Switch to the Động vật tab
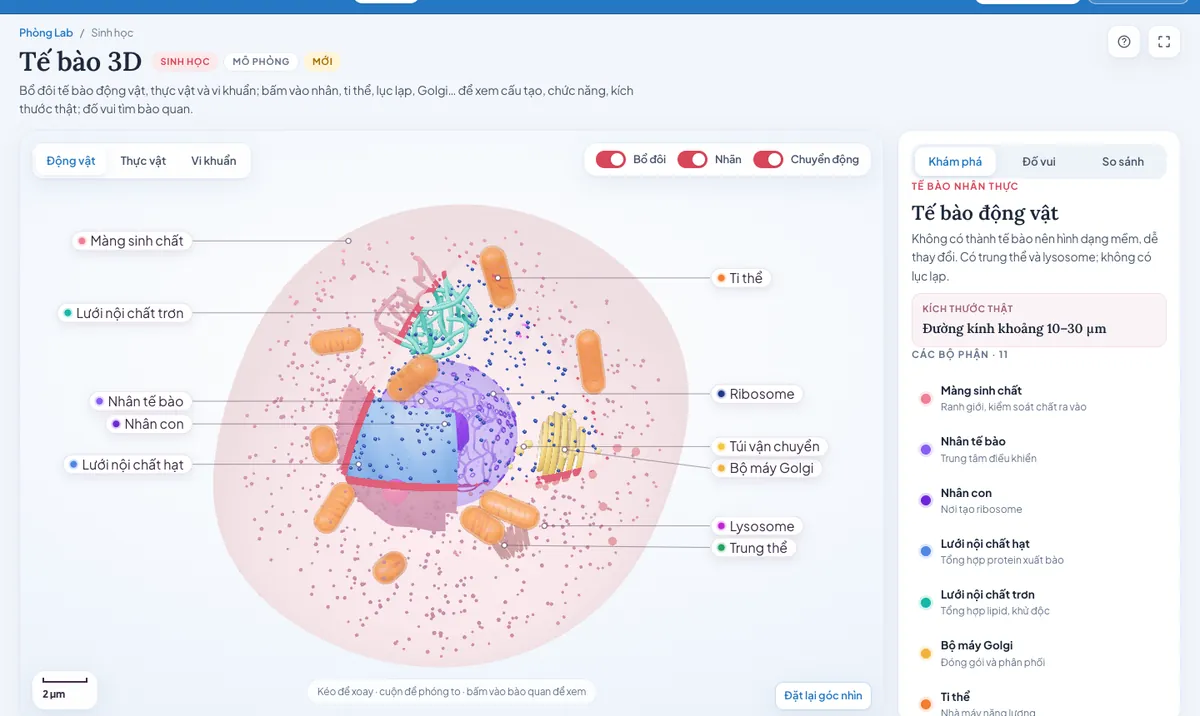This screenshot has height=716, width=1200. point(71,161)
